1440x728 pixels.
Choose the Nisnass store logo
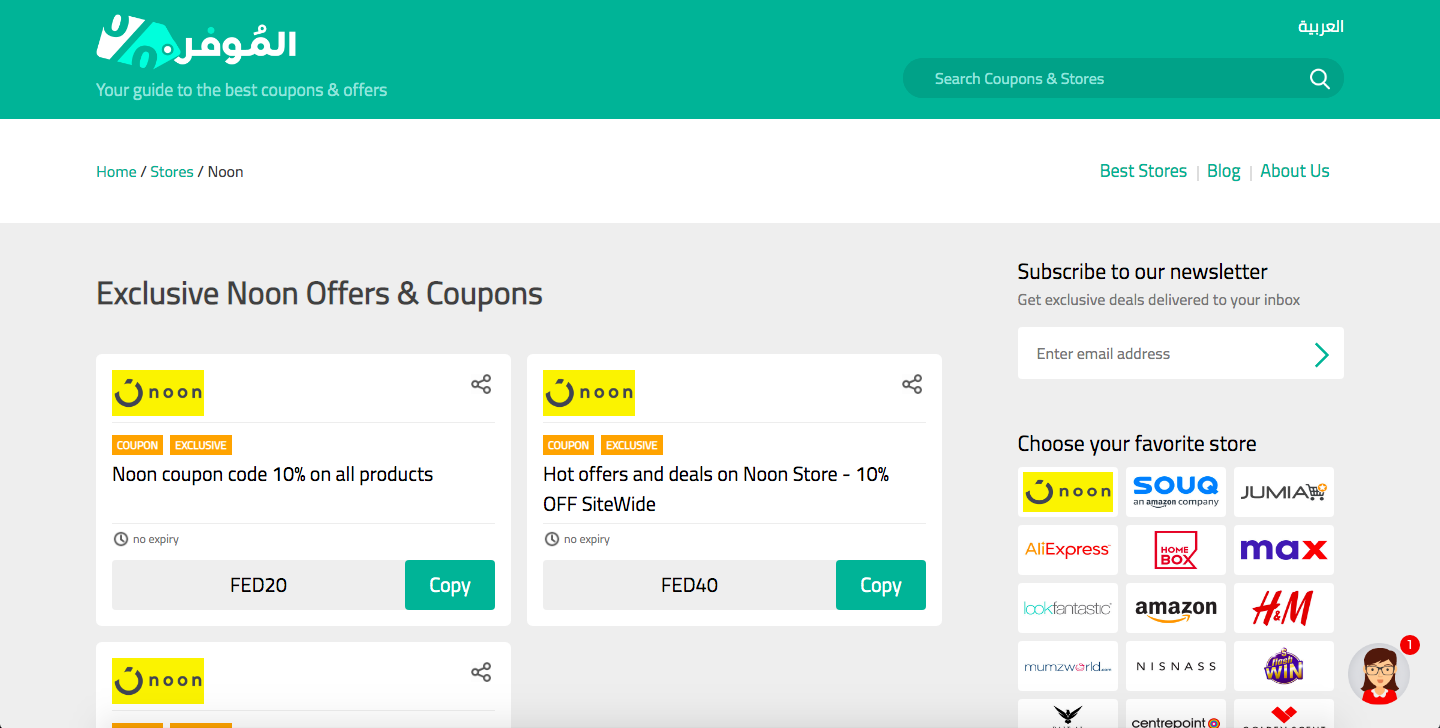pyautogui.click(x=1176, y=666)
